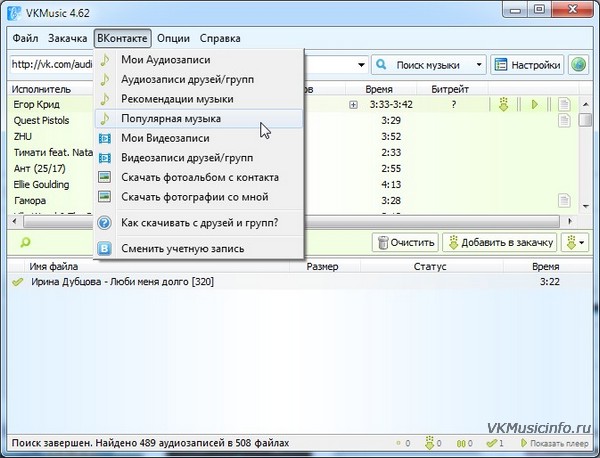Play the Егор Крид track

coord(535,104)
